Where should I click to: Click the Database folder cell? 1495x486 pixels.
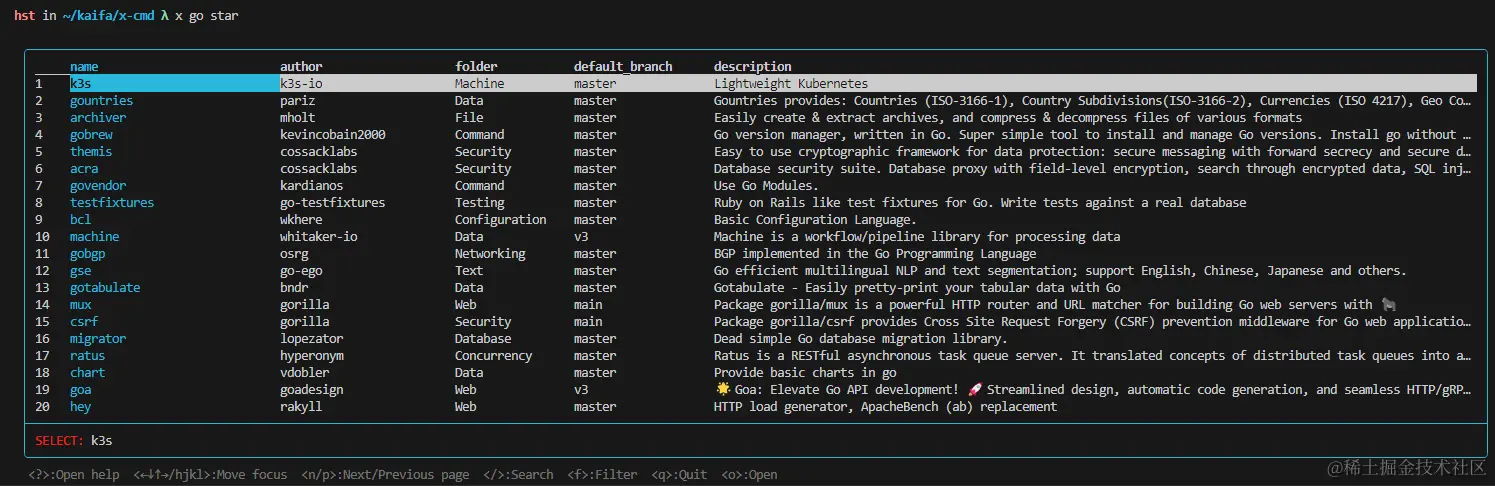(483, 339)
